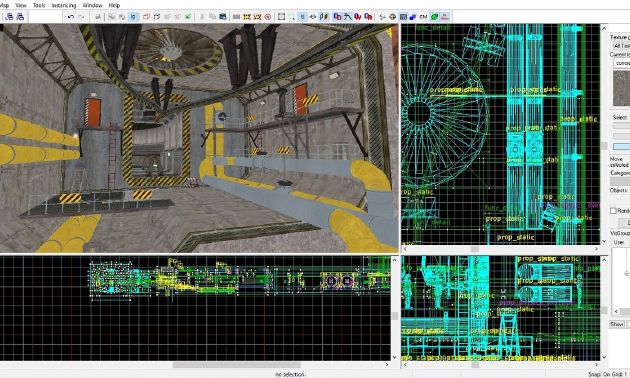
Task: Open the Objects dropdown
Action: (621, 199)
